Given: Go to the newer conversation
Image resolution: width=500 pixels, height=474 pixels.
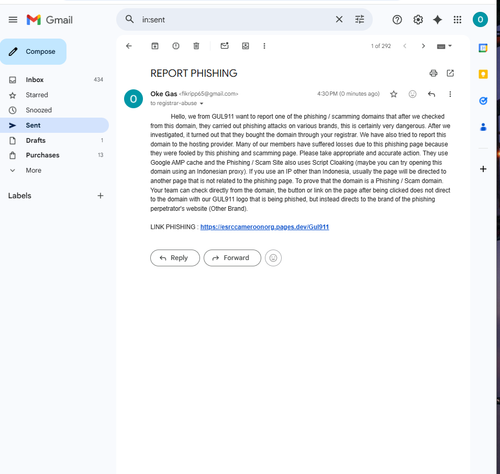Looking at the screenshot, I should click(405, 46).
